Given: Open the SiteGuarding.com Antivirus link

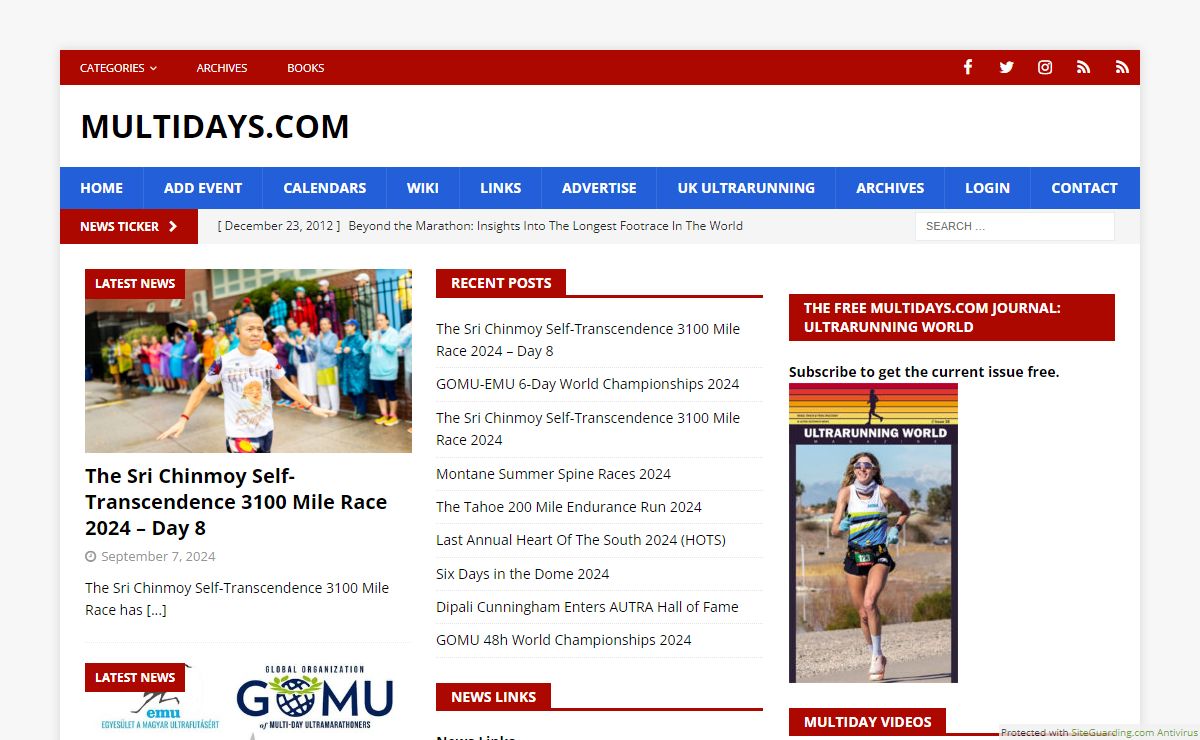Looking at the screenshot, I should tap(1134, 733).
